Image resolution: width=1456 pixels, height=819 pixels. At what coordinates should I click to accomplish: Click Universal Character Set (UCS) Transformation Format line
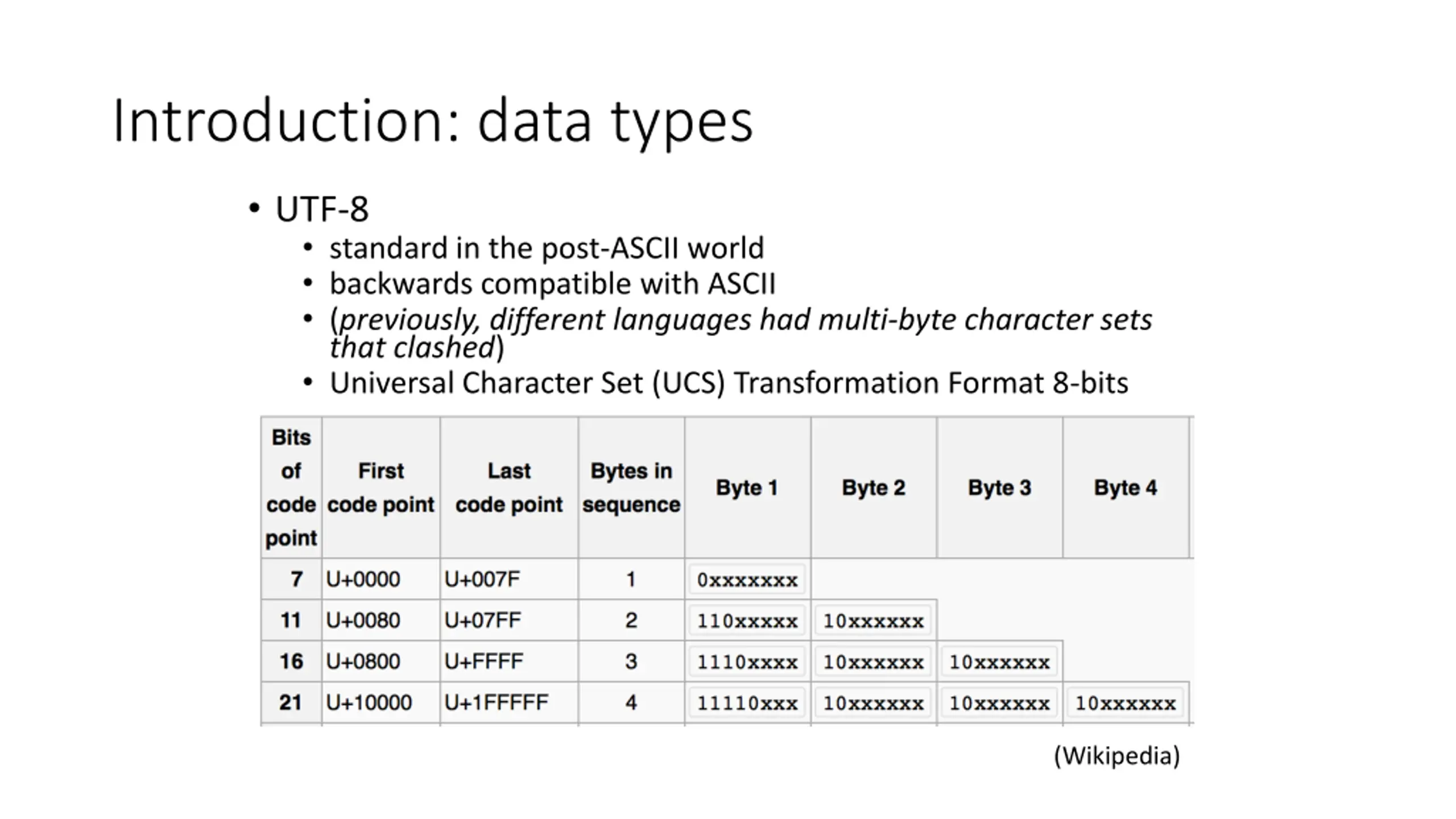[729, 383]
